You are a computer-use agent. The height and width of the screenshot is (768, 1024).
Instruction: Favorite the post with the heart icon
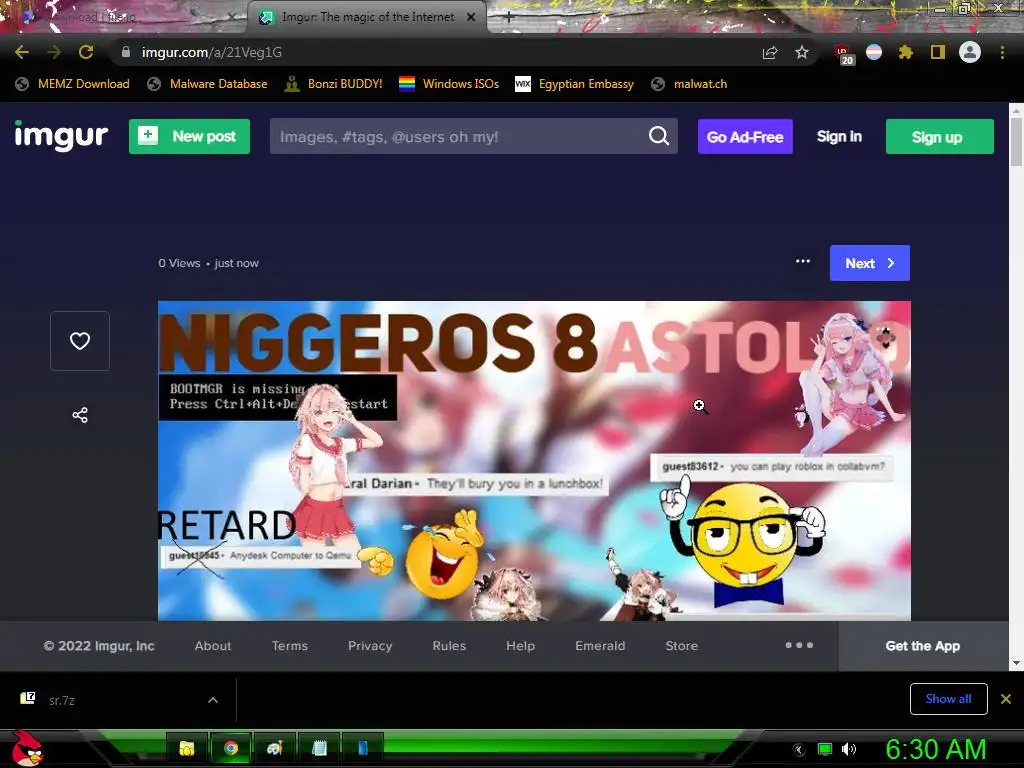pos(80,341)
